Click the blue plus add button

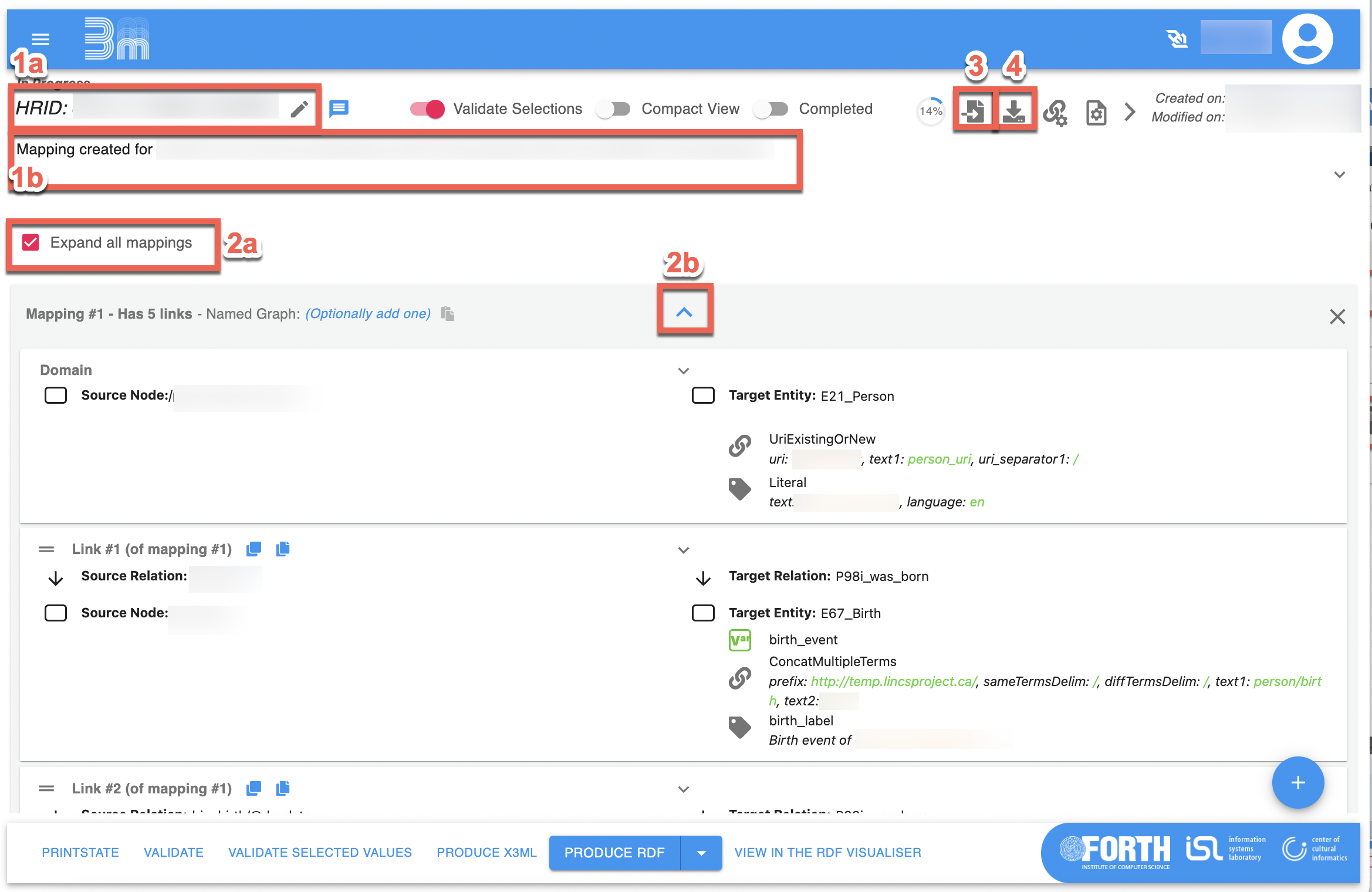[1297, 783]
